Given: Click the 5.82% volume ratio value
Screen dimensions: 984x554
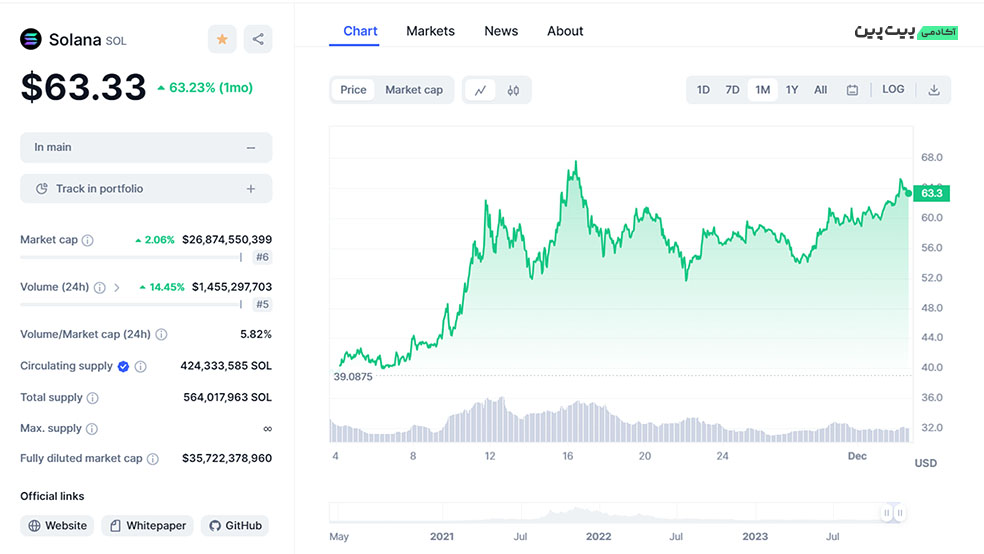Looking at the screenshot, I should tap(256, 334).
